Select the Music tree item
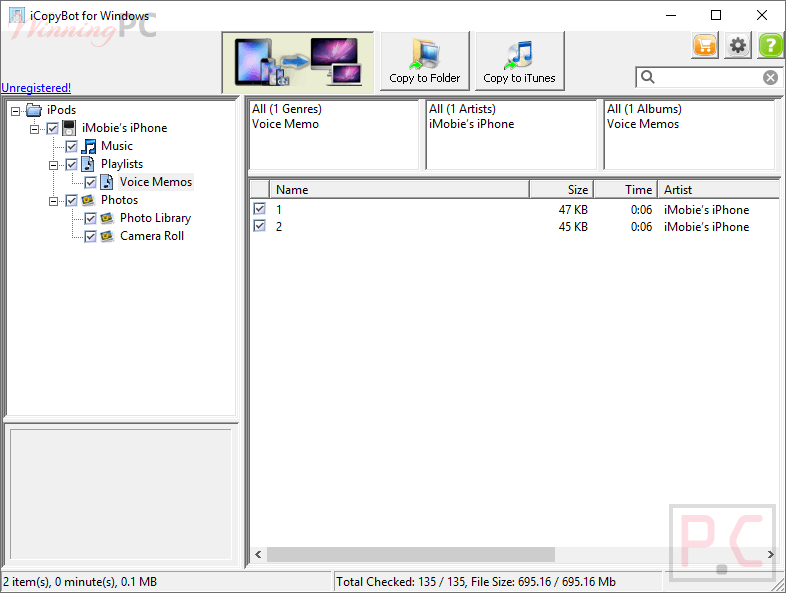Image resolution: width=786 pixels, height=593 pixels. click(117, 146)
